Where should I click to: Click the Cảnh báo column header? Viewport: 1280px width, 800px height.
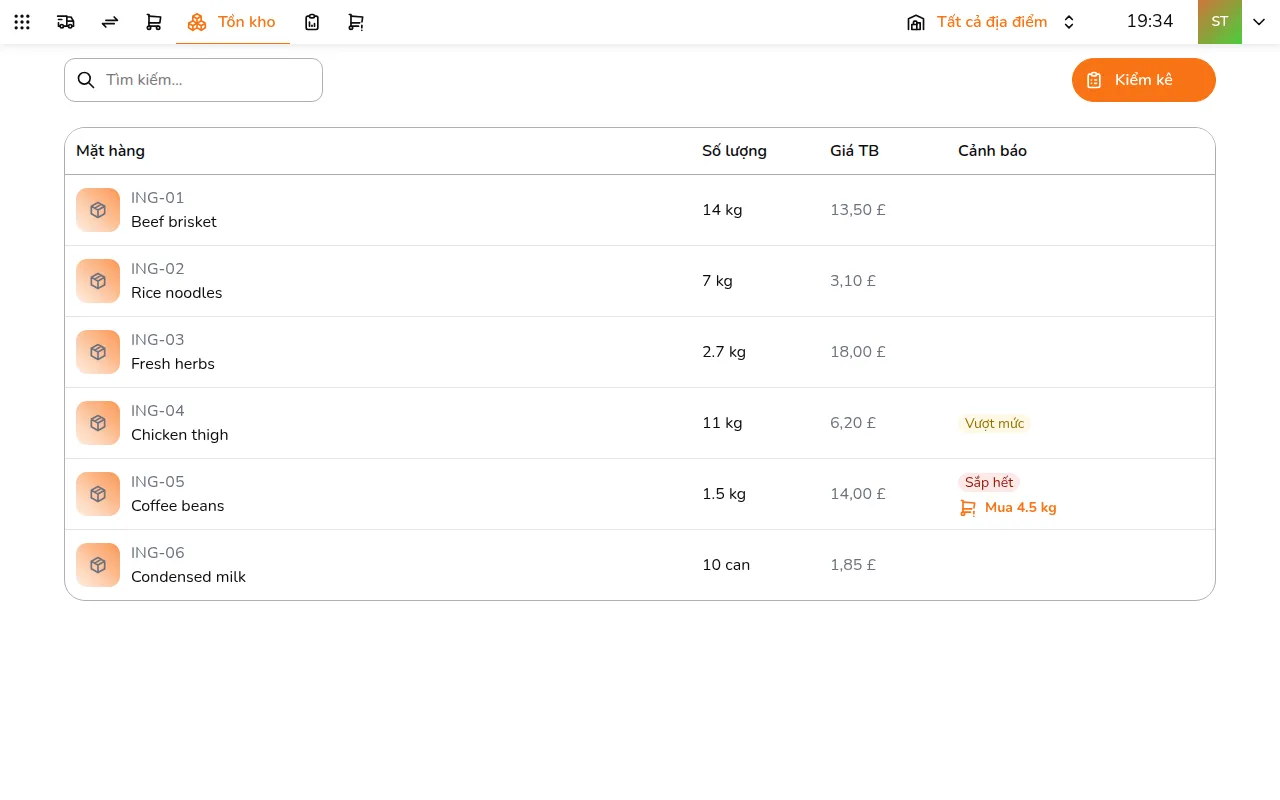992,151
